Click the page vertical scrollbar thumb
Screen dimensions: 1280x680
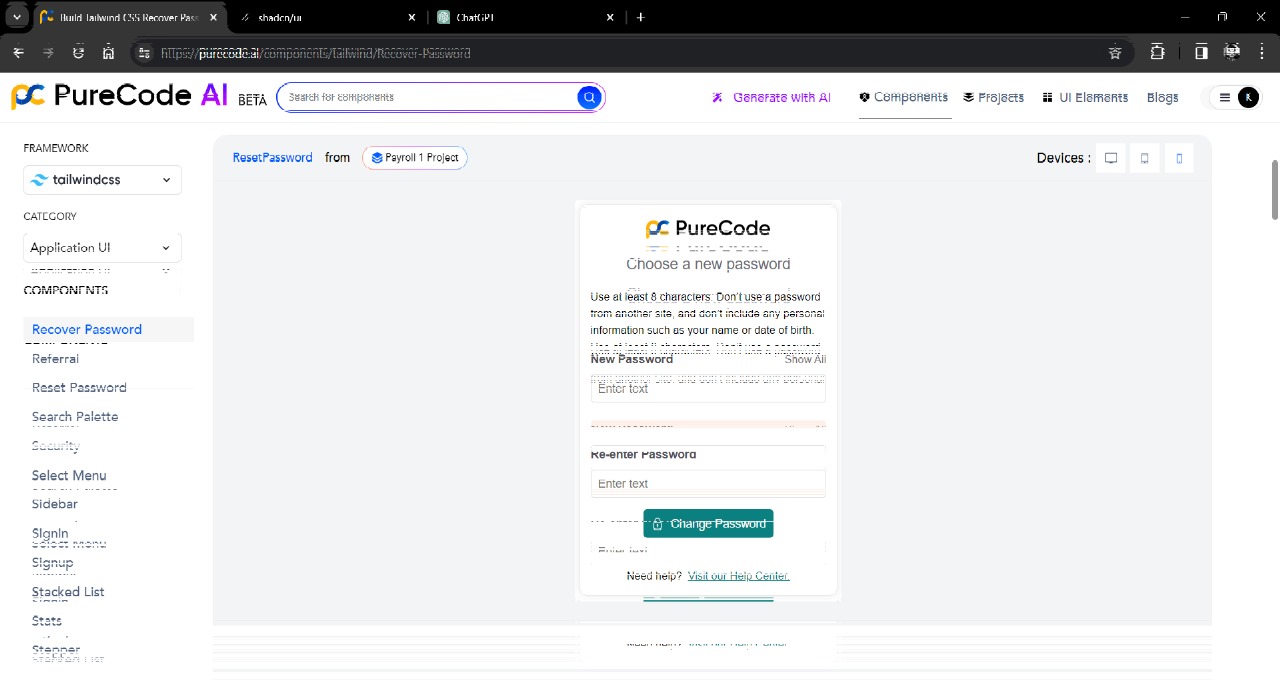tap(1275, 189)
